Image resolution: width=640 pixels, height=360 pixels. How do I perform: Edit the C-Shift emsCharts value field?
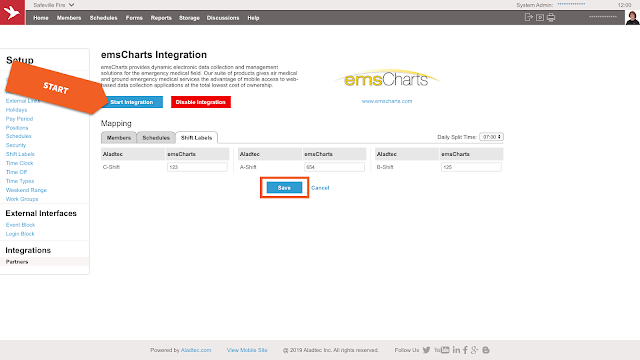[x=197, y=167]
